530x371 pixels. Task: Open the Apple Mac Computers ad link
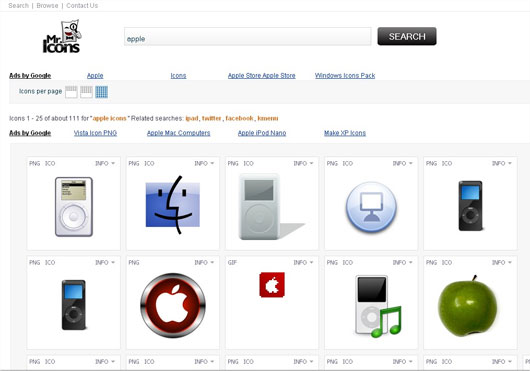(x=178, y=133)
